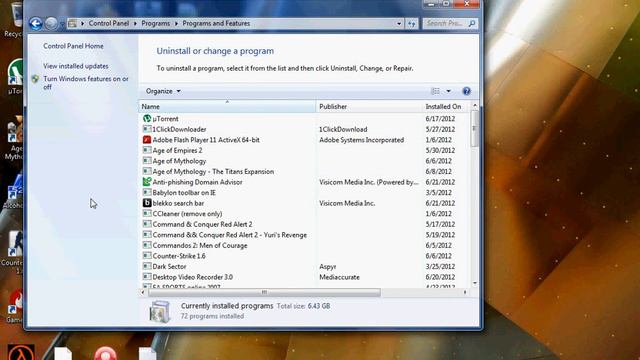The width and height of the screenshot is (640, 360).
Task: Click the horizontal scrollbar left arrow
Action: (x=143, y=292)
